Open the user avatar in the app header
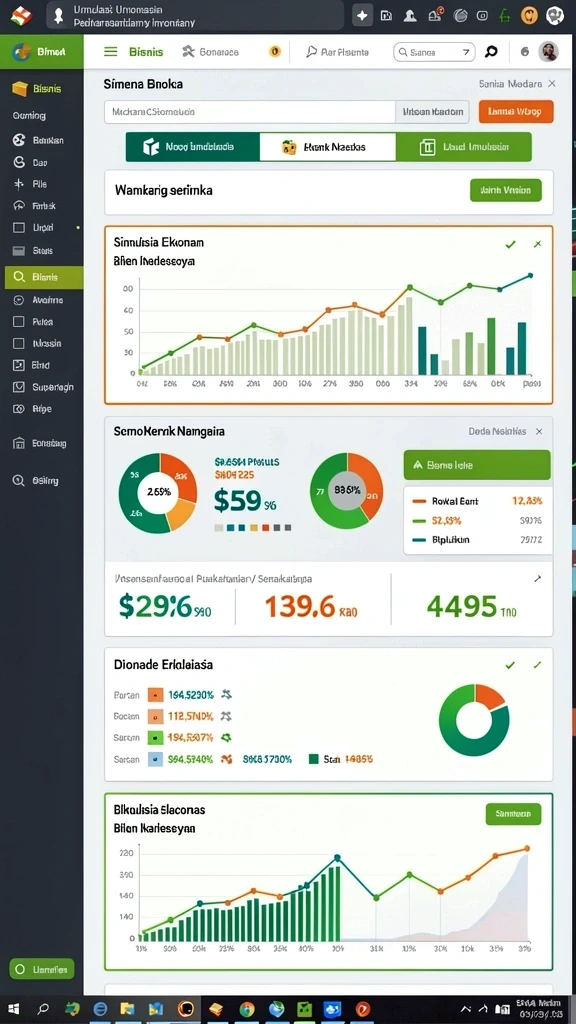 (548, 52)
